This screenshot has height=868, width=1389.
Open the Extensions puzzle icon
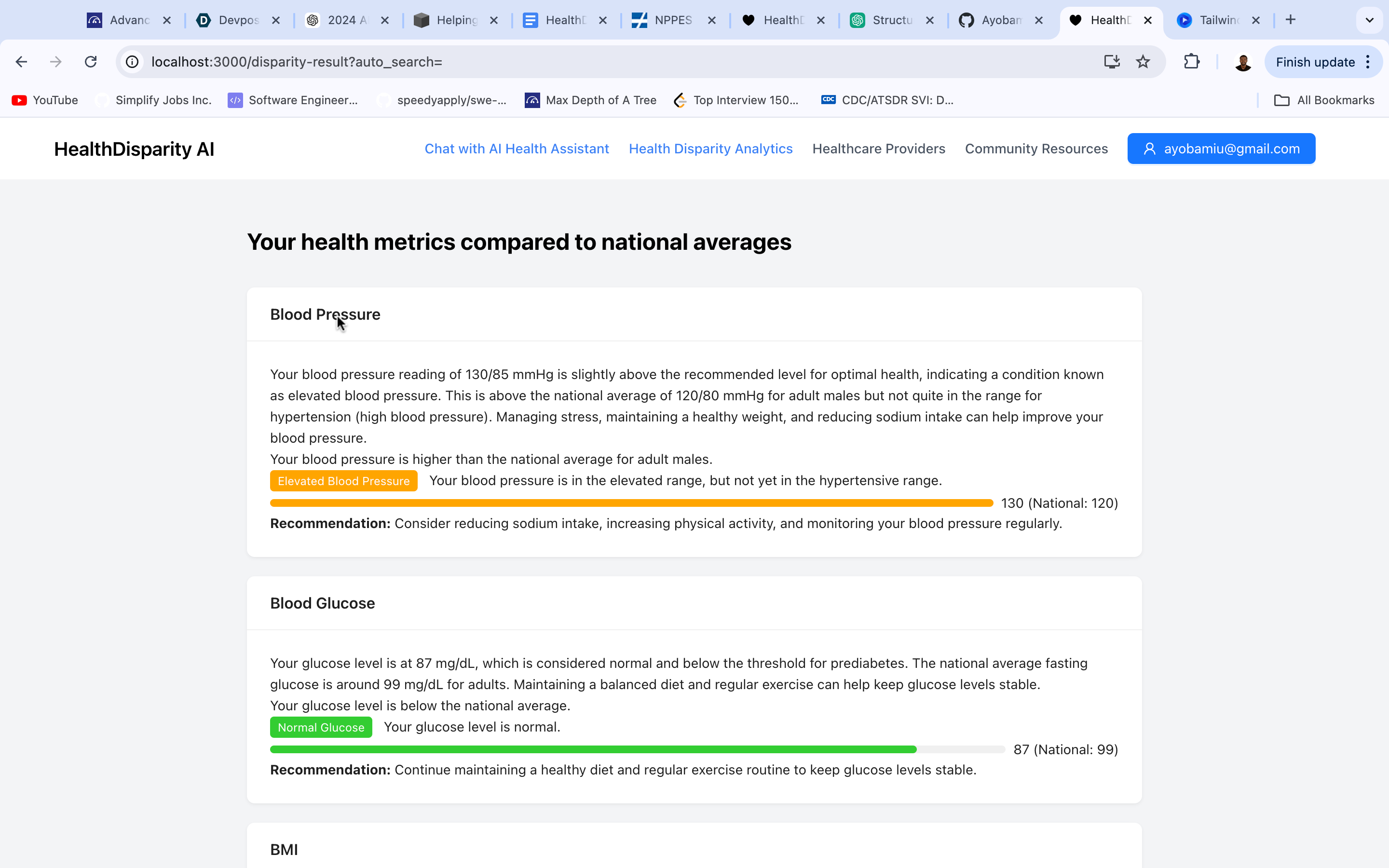click(1192, 61)
